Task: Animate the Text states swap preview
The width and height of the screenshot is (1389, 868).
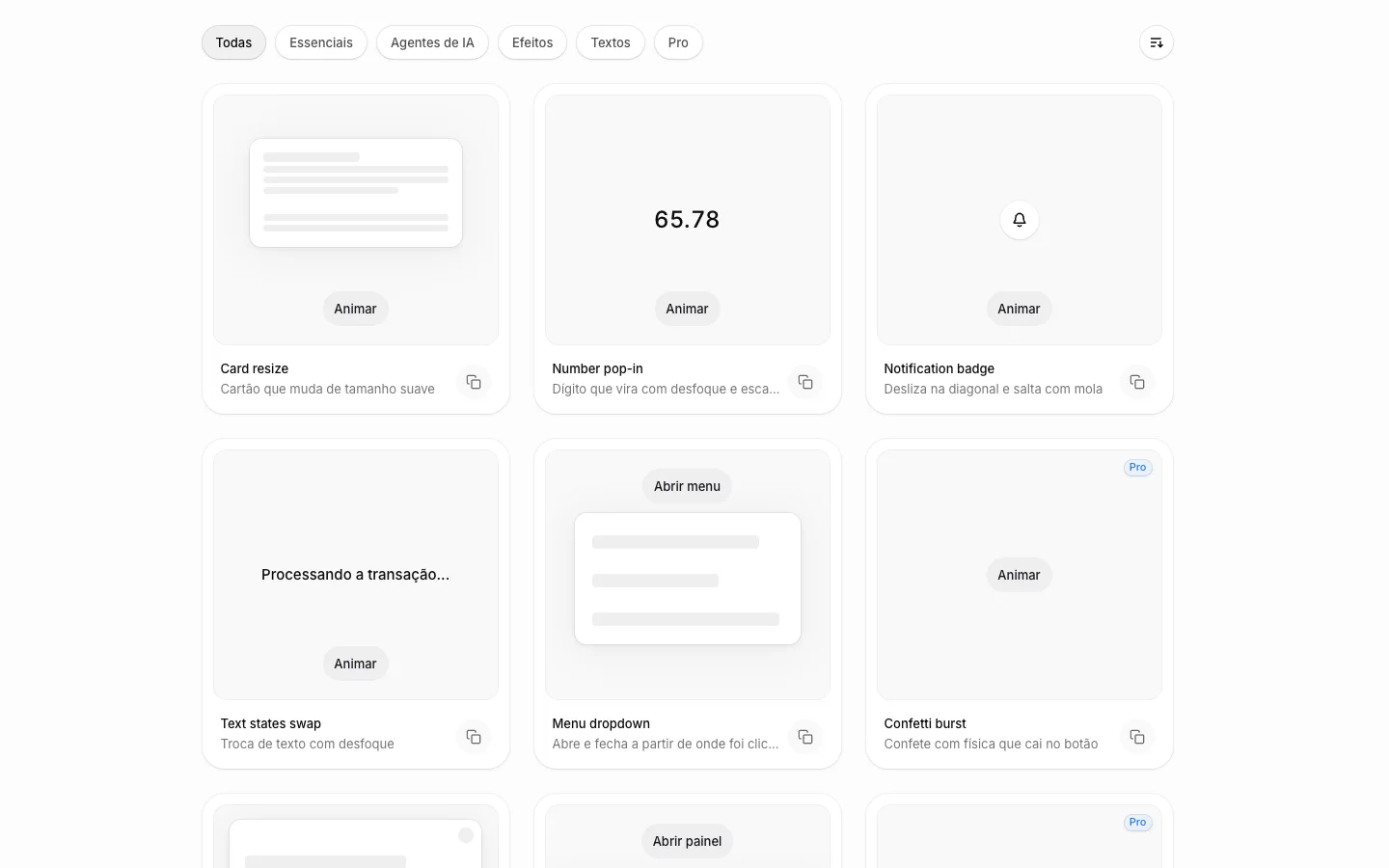Action: coord(356,664)
